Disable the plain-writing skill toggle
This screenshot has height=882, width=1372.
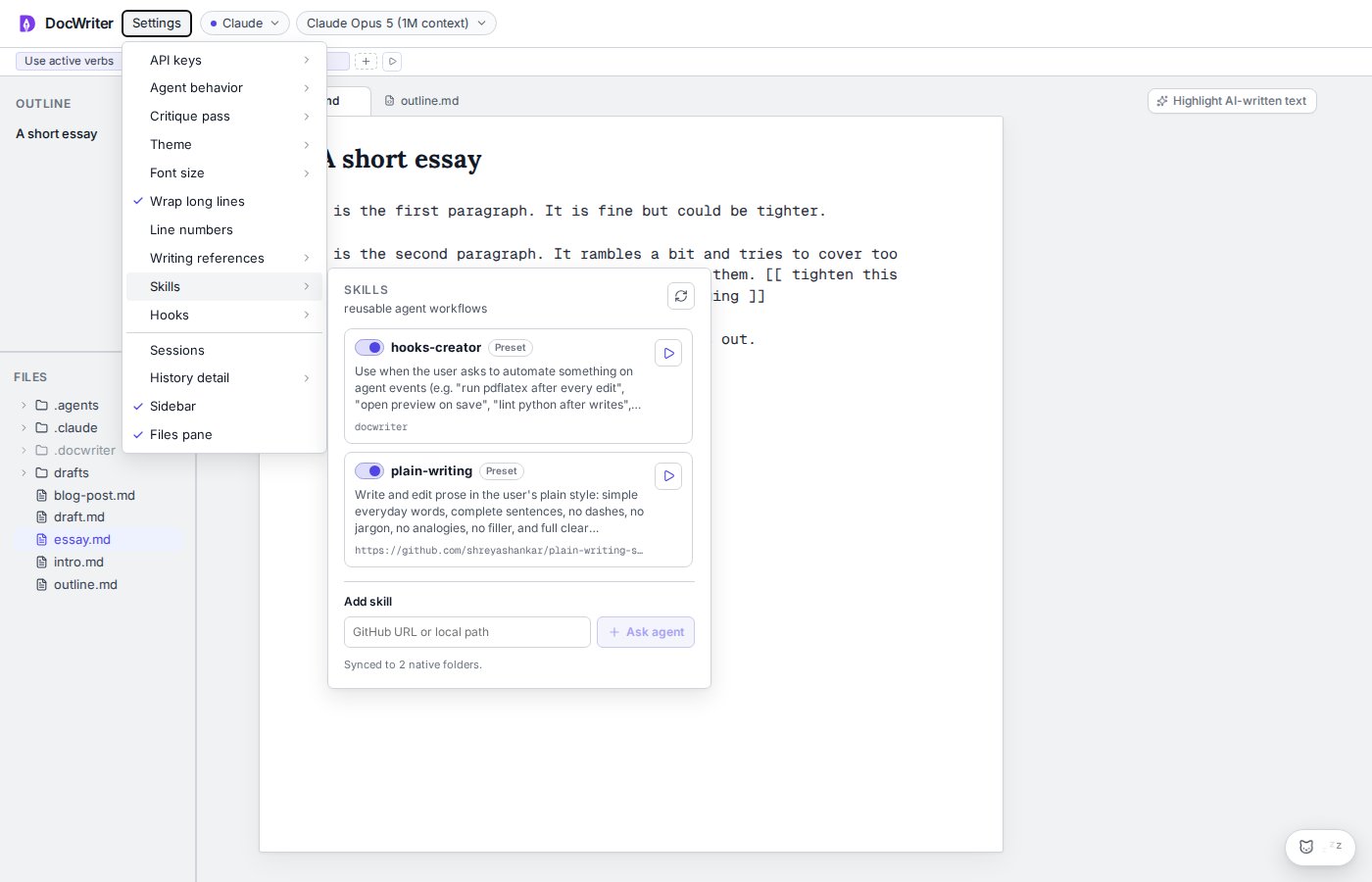pyautogui.click(x=369, y=471)
